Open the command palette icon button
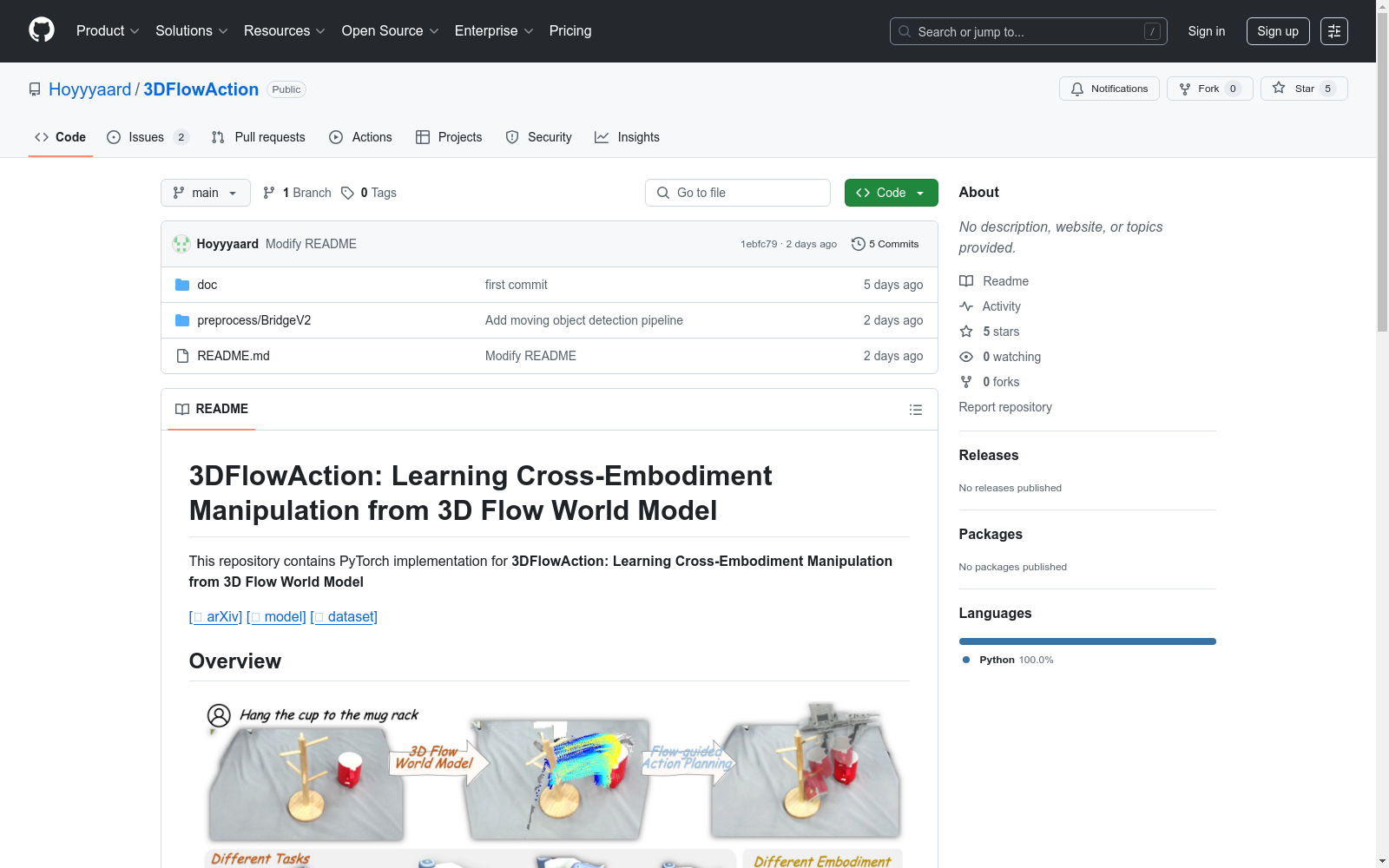Viewport: 1389px width, 868px height. point(1333,31)
